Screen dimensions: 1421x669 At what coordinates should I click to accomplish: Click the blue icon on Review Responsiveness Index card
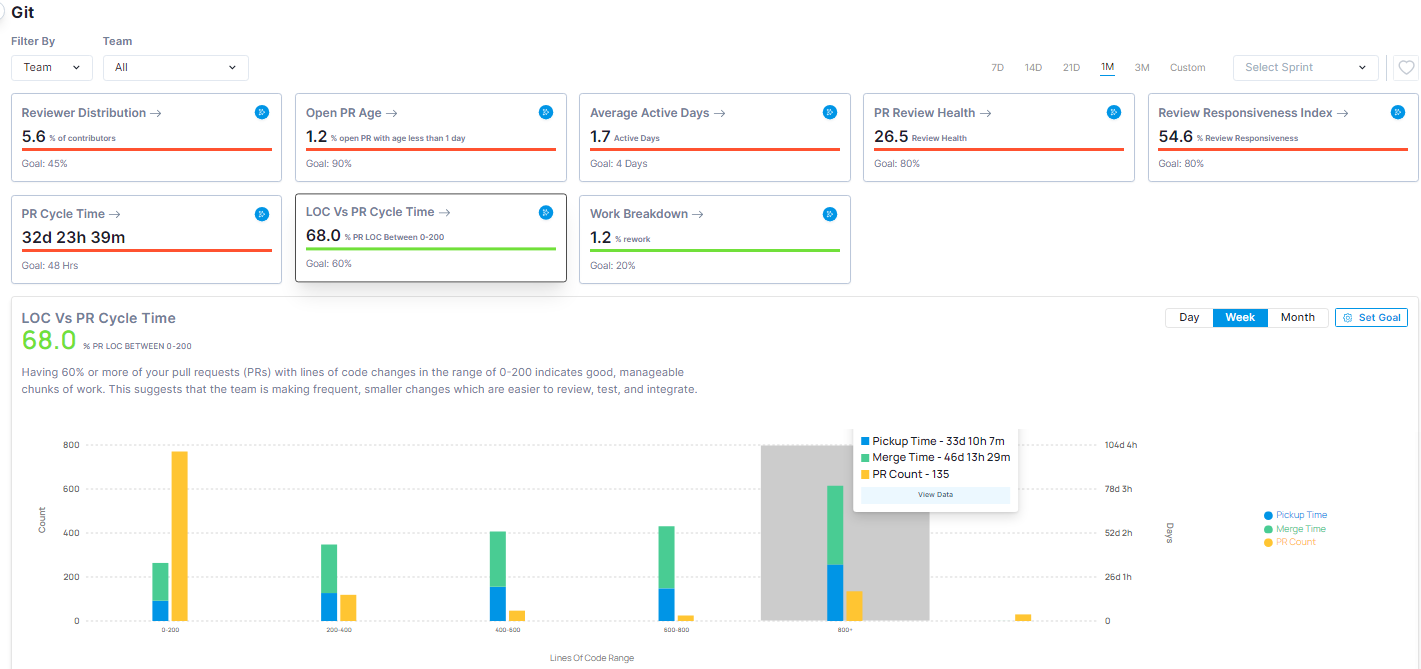pyautogui.click(x=1398, y=112)
